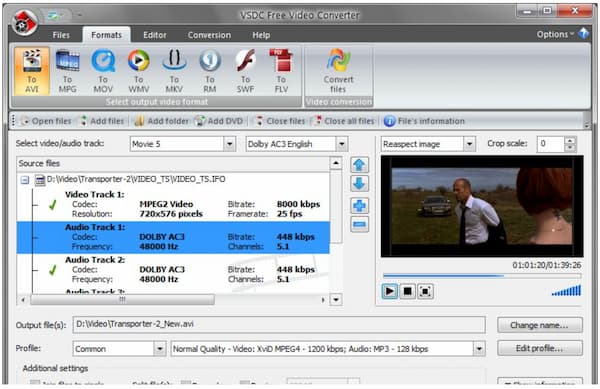Choose To MKV output format
This screenshot has height=389, width=600.
tap(174, 71)
